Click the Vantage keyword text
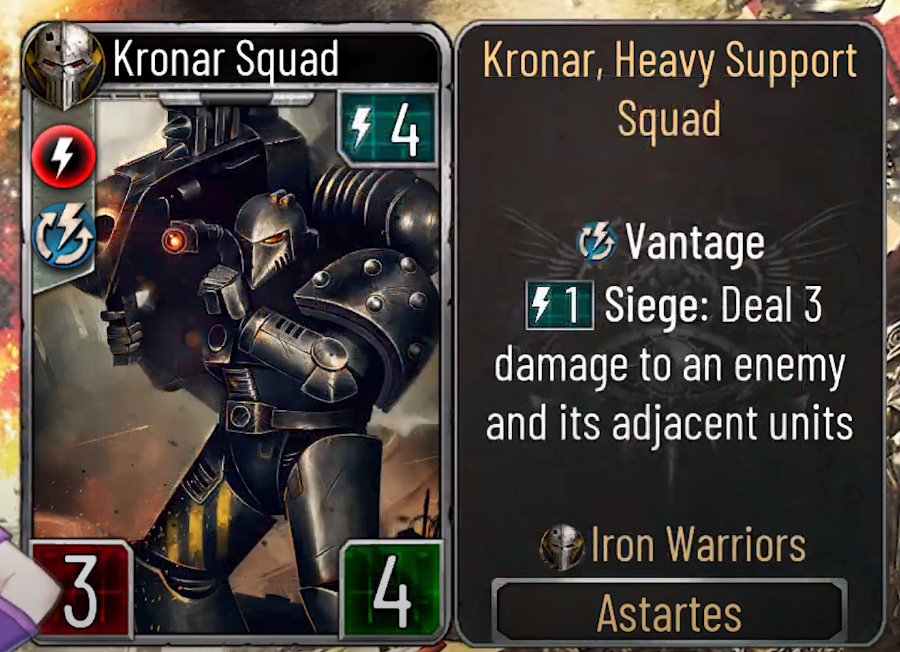The height and width of the screenshot is (652, 900). [695, 243]
